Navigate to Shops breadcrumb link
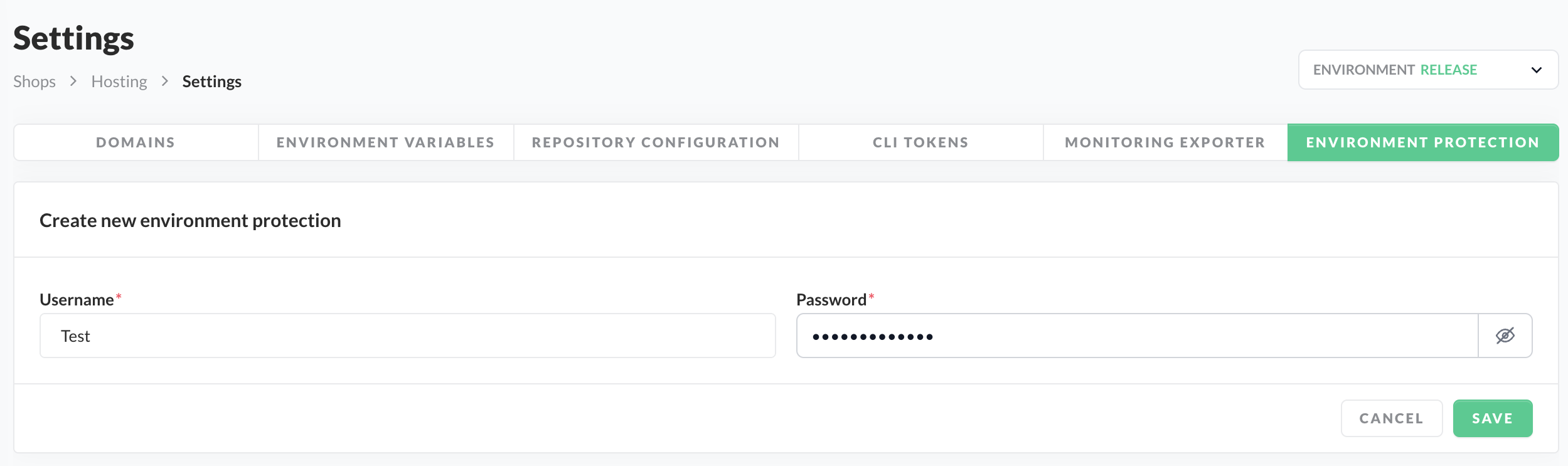The width and height of the screenshot is (1568, 466). pyautogui.click(x=35, y=82)
